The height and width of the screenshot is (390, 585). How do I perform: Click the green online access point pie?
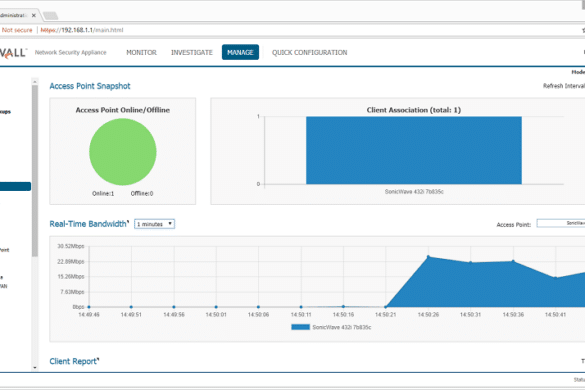click(123, 152)
